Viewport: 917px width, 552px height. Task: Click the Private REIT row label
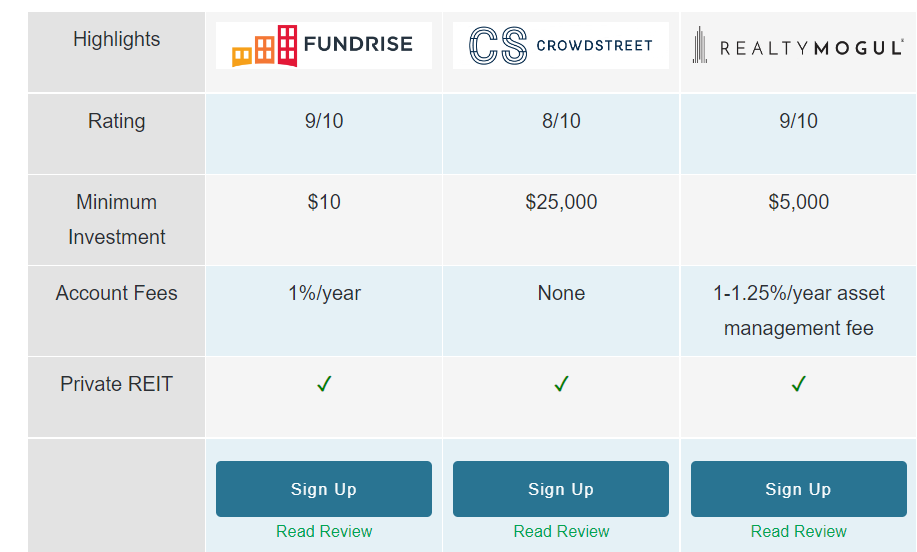coord(116,384)
